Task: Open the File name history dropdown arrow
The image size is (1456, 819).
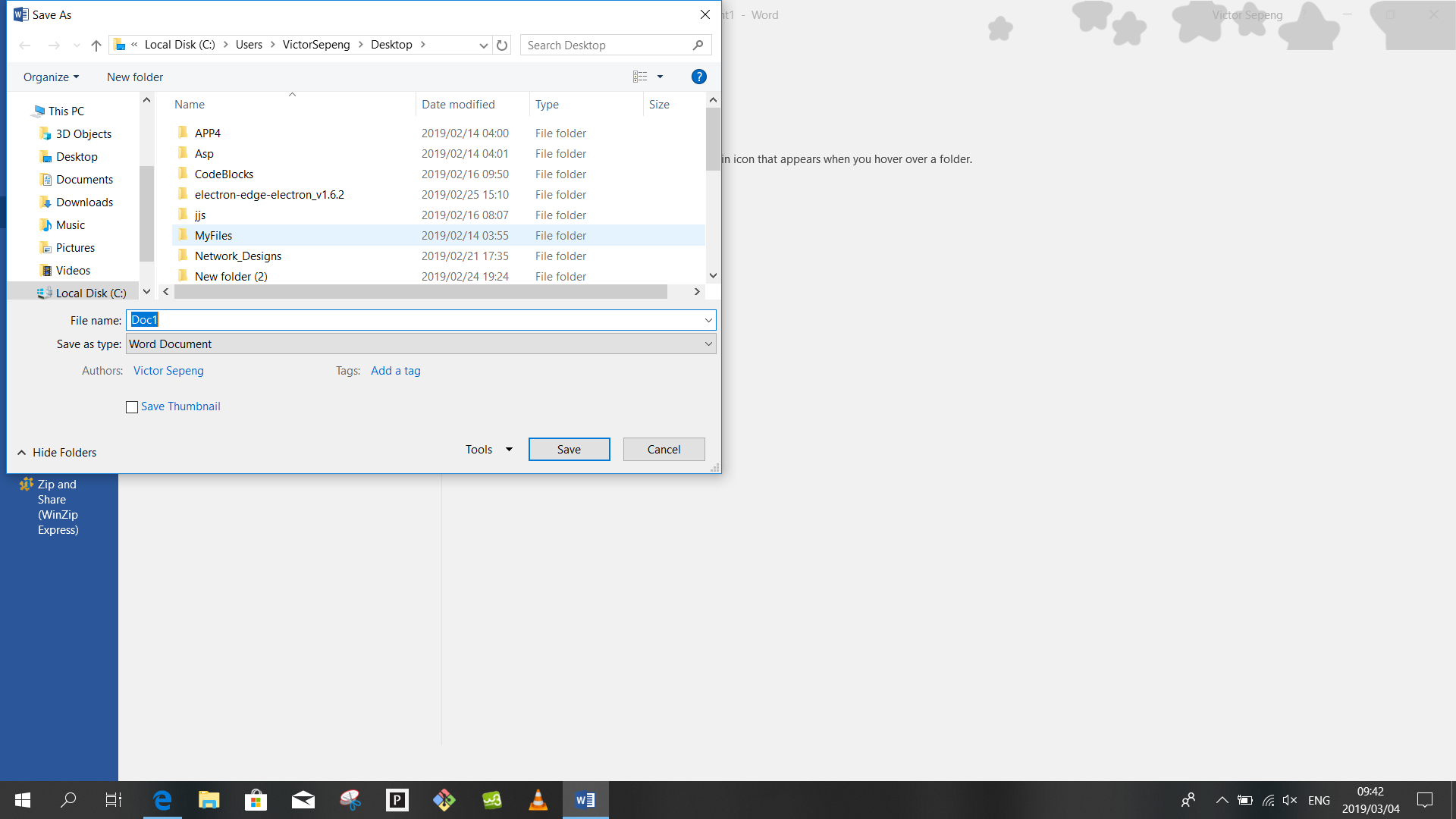Action: coord(708,320)
